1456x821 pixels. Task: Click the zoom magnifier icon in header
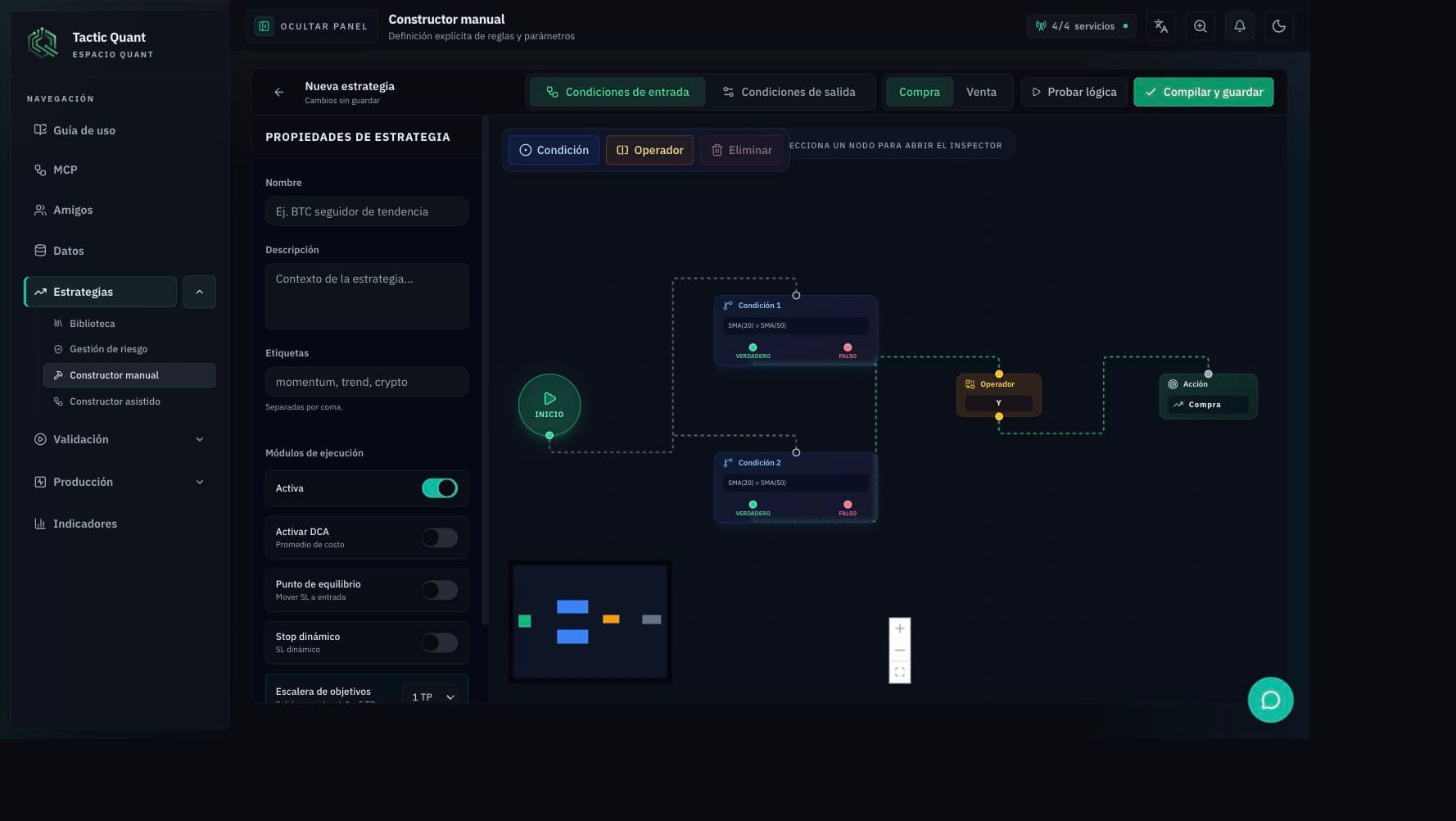click(1200, 26)
